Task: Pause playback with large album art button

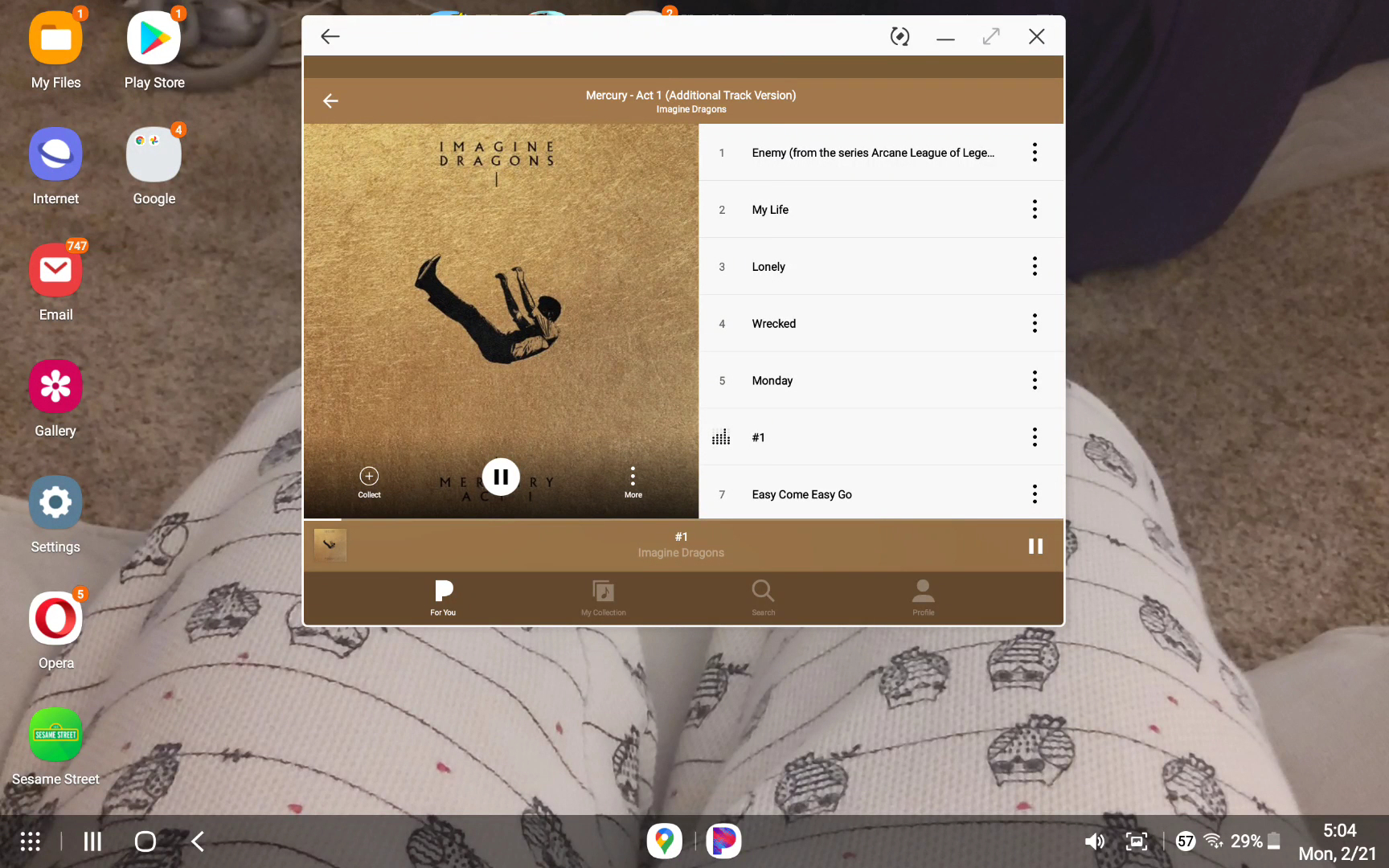Action: point(501,477)
